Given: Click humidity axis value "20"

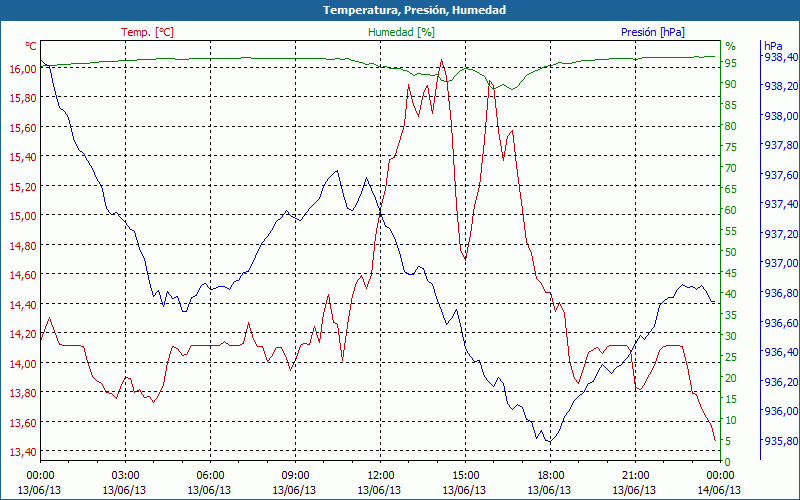Looking at the screenshot, I should [x=731, y=378].
